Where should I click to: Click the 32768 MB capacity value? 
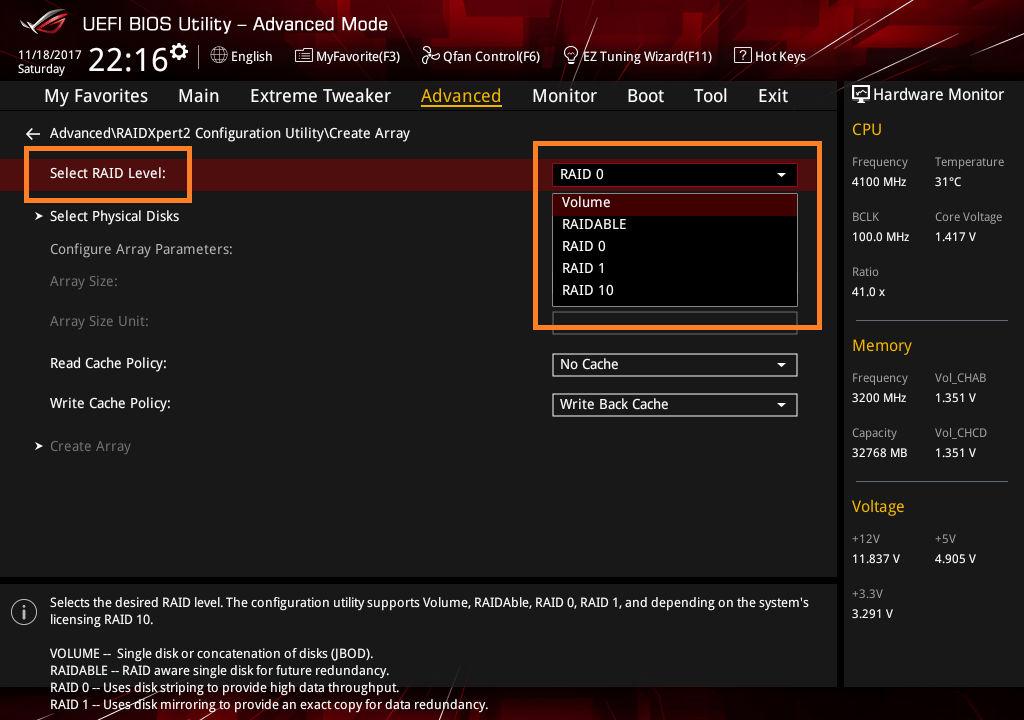click(x=880, y=453)
